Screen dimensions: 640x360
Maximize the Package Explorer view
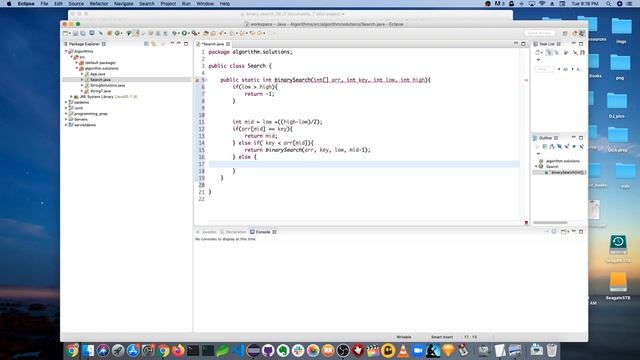(186, 44)
